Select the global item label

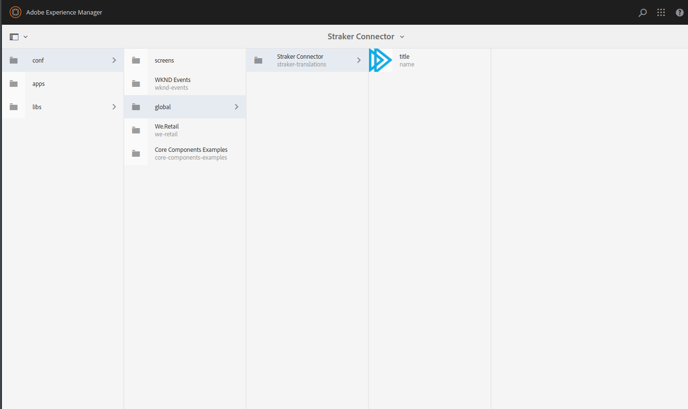click(x=163, y=107)
